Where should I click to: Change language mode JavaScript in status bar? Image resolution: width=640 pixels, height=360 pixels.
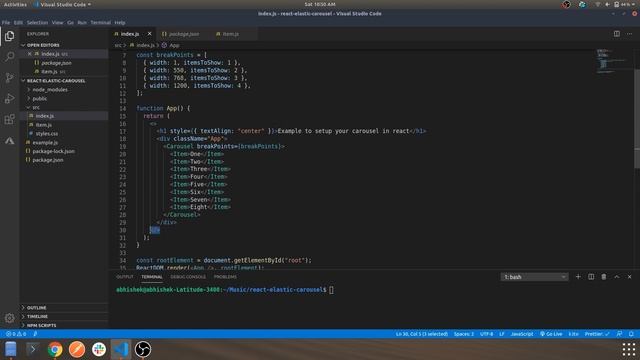tap(522, 334)
